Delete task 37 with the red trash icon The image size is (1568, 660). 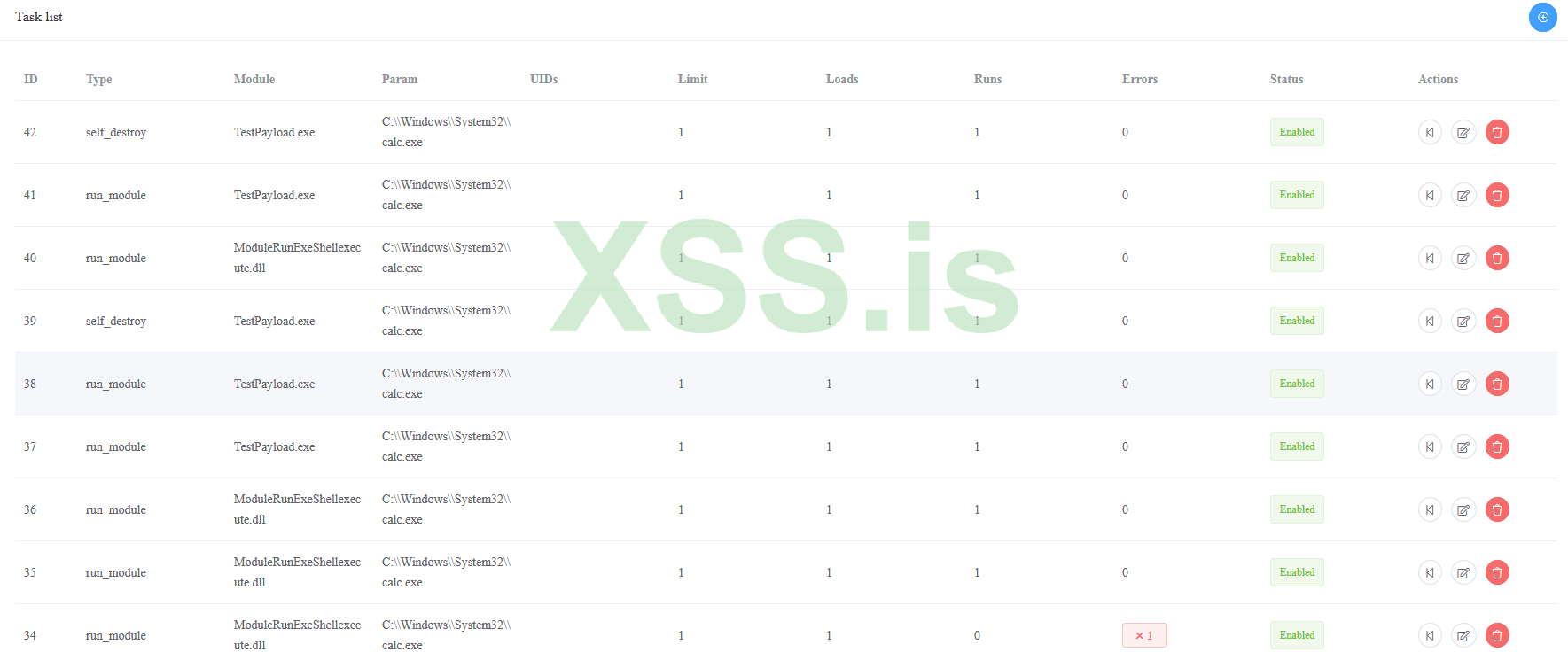click(x=1497, y=446)
